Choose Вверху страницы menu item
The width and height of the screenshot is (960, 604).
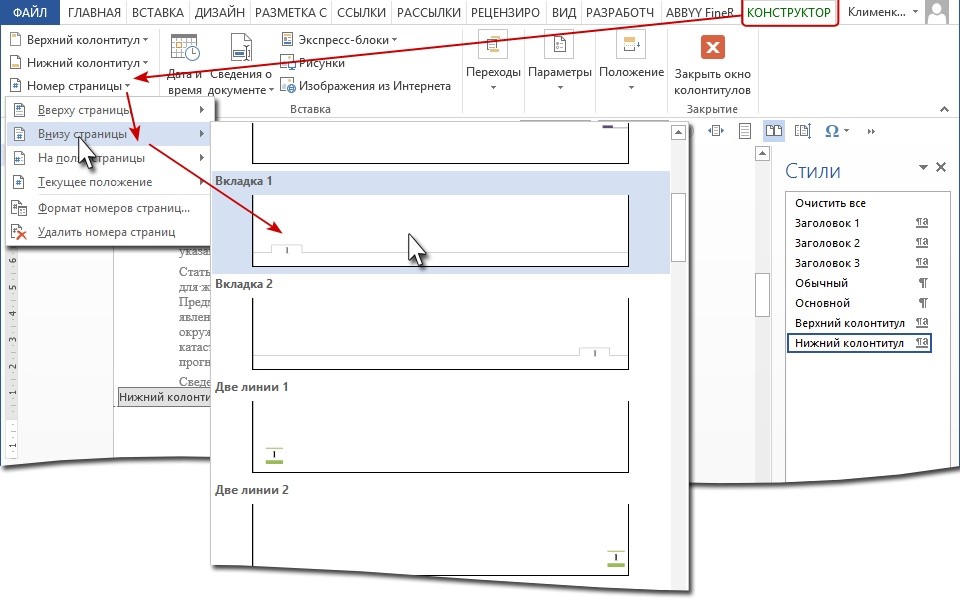click(110, 110)
